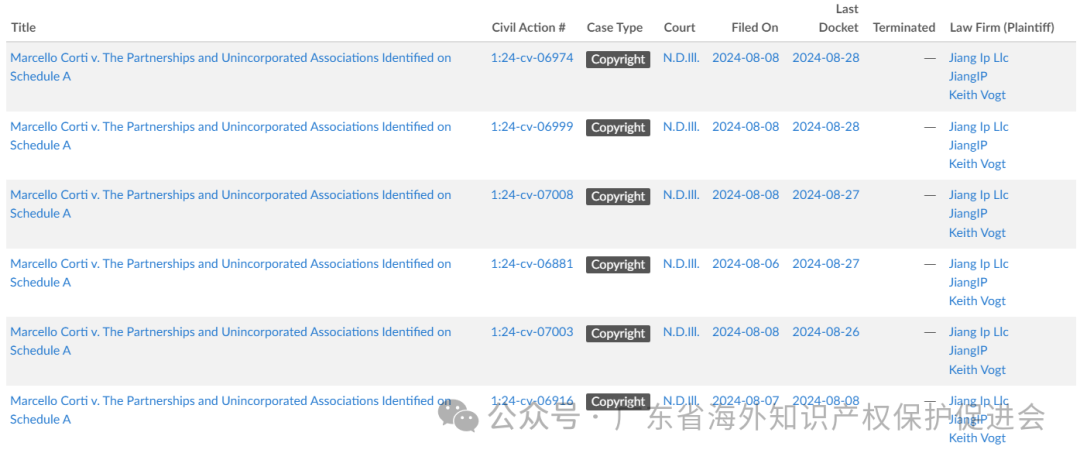Viewport: 1080px width, 460px height.
Task: Open case number 1:24-cv-06974
Action: click(532, 58)
